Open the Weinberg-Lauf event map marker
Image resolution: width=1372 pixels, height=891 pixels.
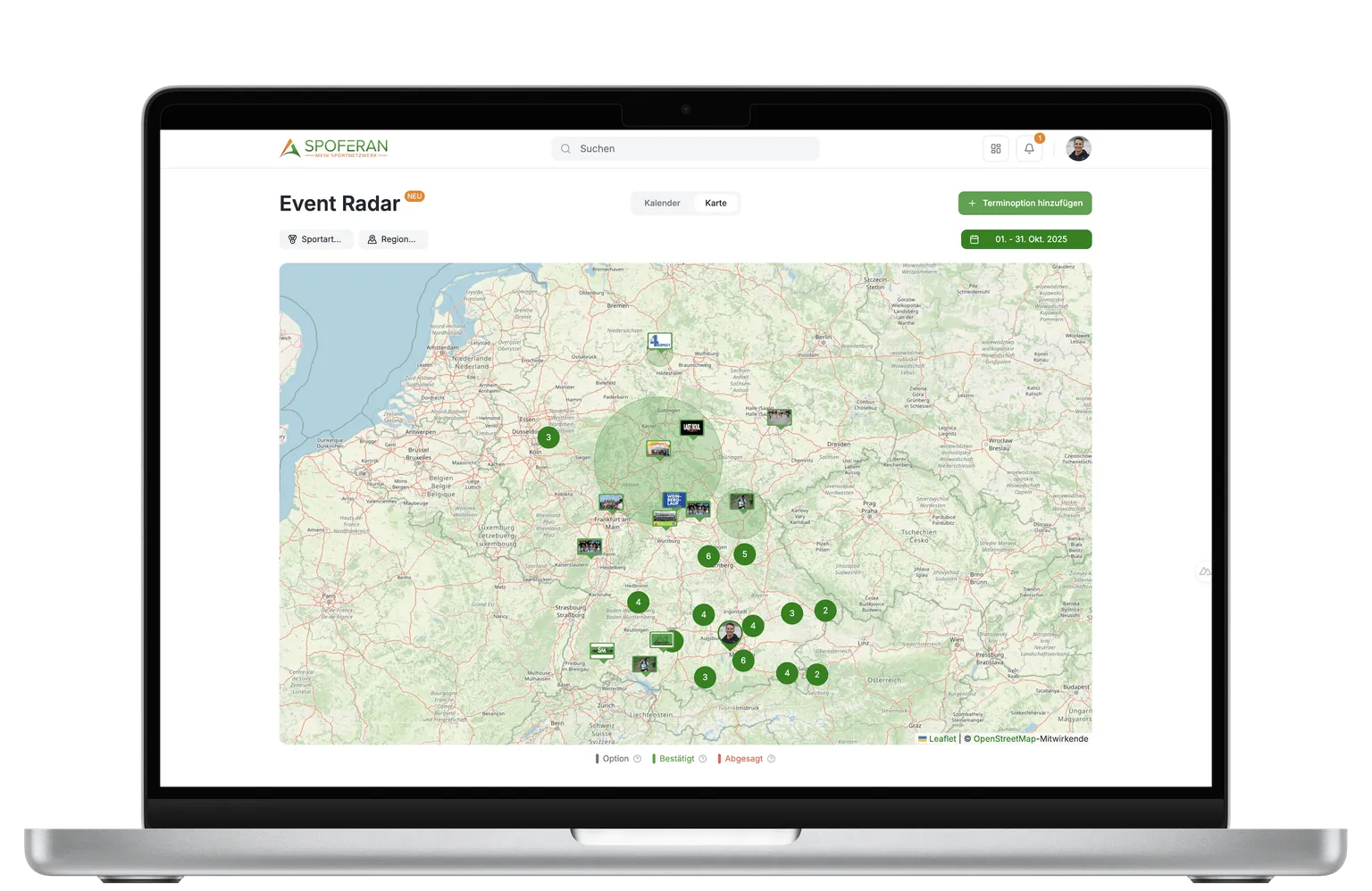coord(673,500)
